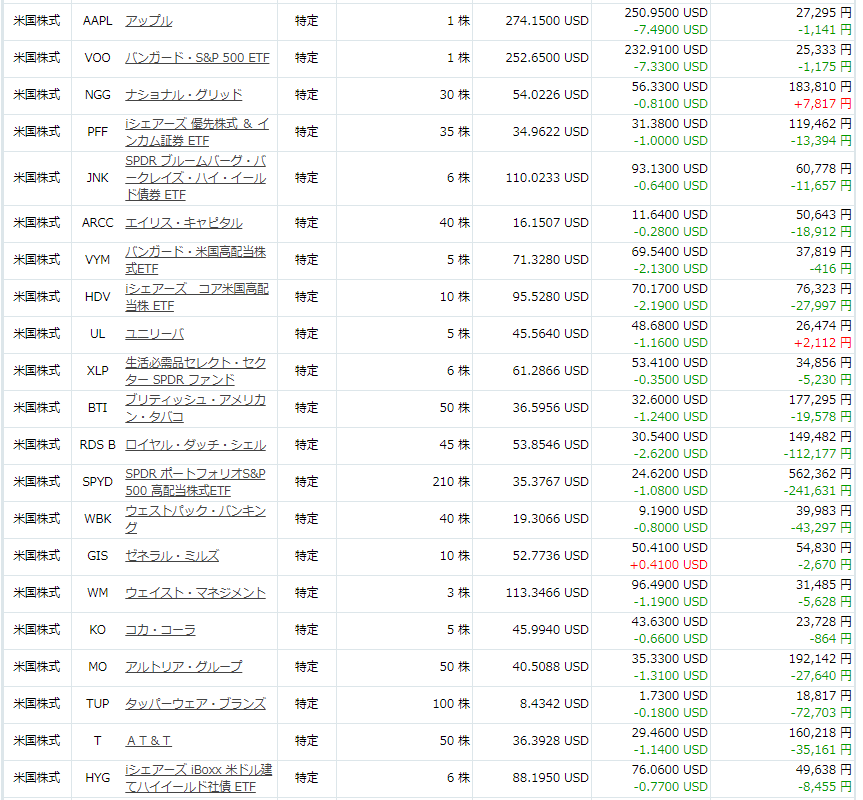This screenshot has height=800, width=863.
Task: Click the 1.7300 USD current price
Action: tap(673, 695)
